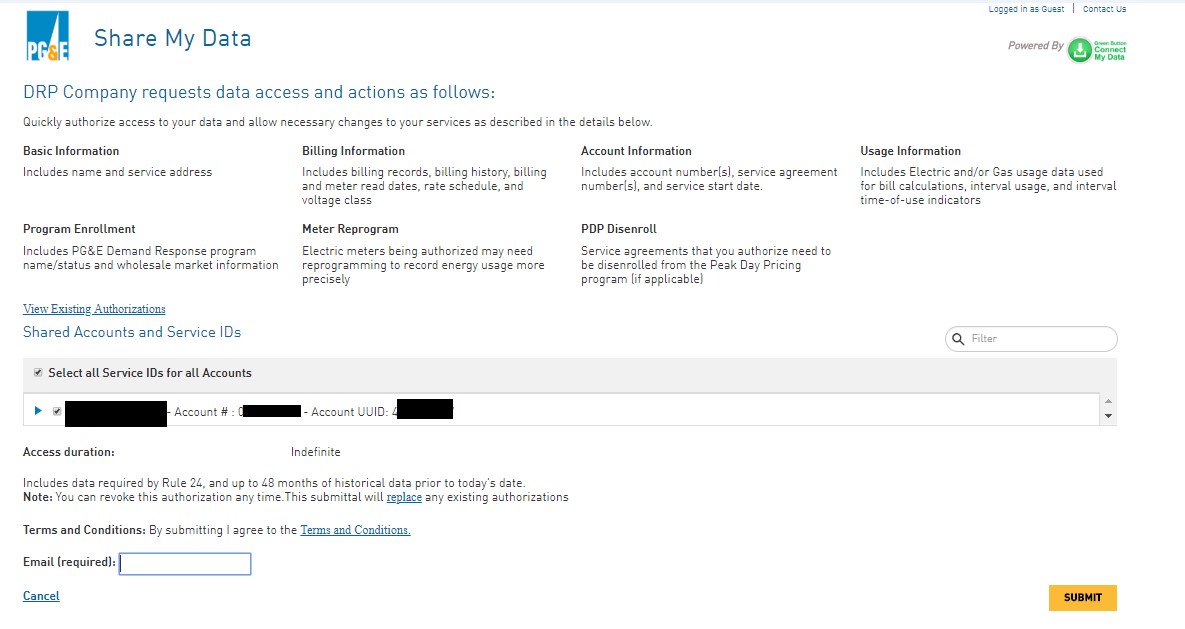
Task: Click inside the Filter search field
Action: coord(1038,339)
